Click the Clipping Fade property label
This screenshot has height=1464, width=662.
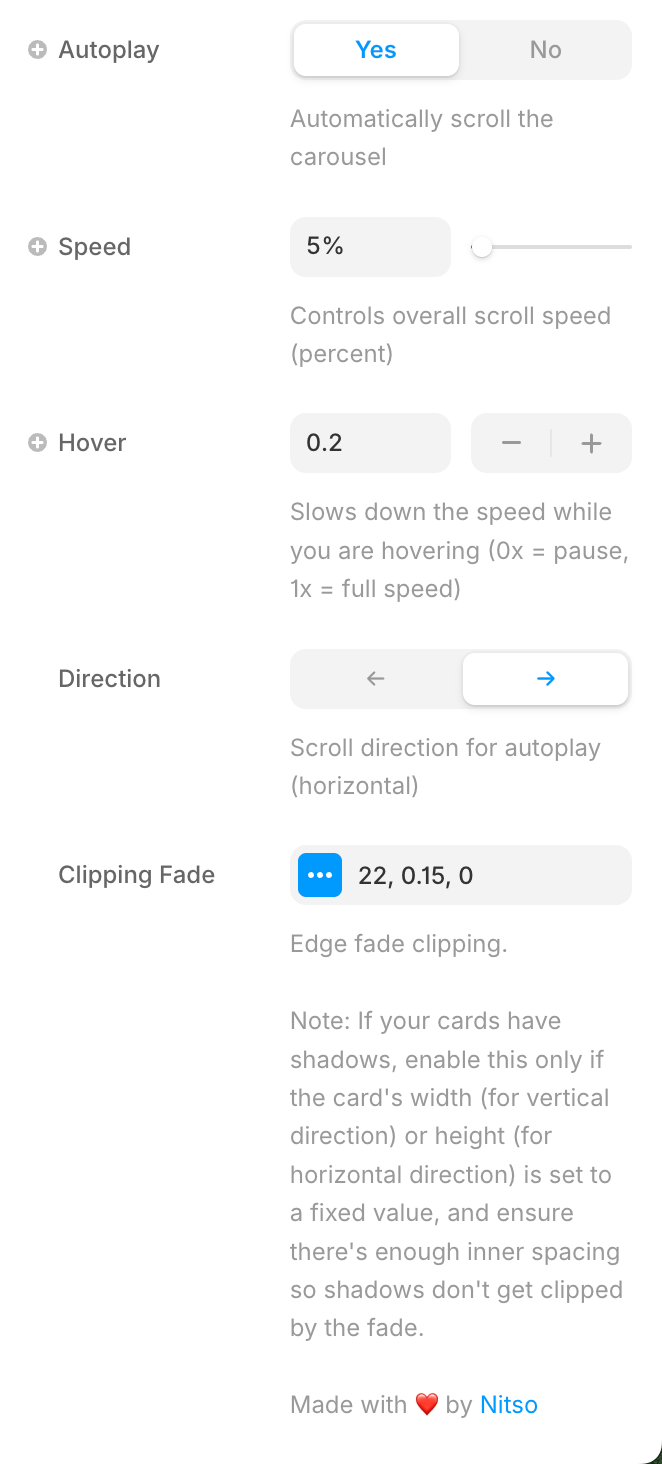point(137,875)
